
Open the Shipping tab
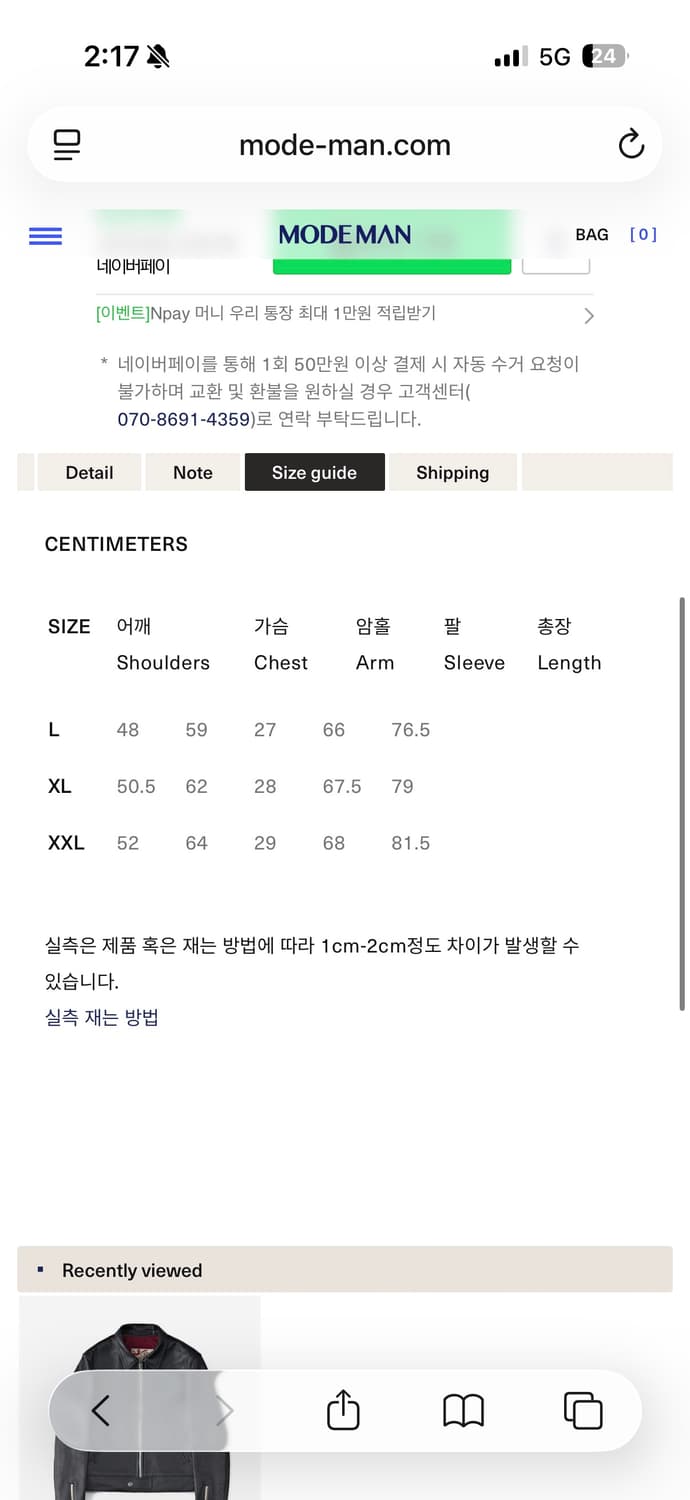pos(452,473)
